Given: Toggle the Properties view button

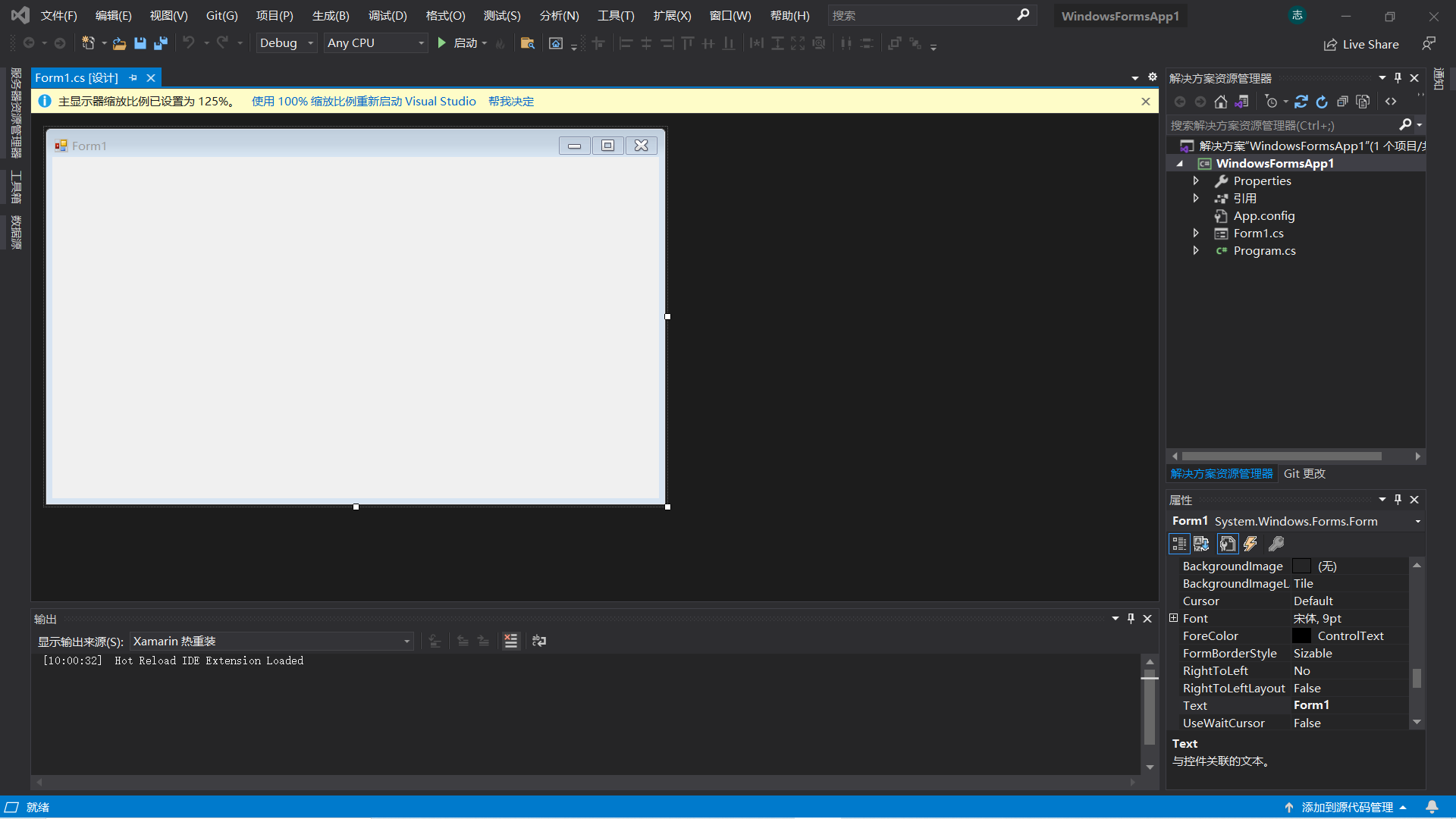Looking at the screenshot, I should click(1228, 544).
